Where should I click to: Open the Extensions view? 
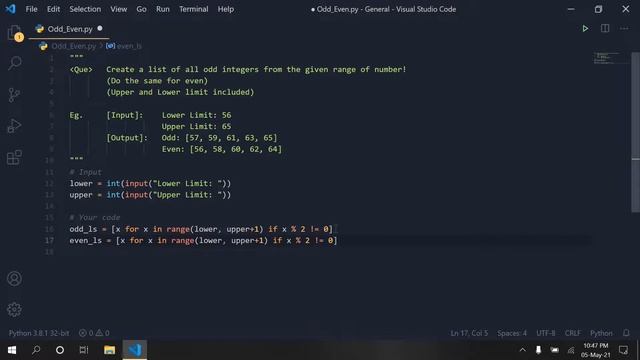pos(14,157)
